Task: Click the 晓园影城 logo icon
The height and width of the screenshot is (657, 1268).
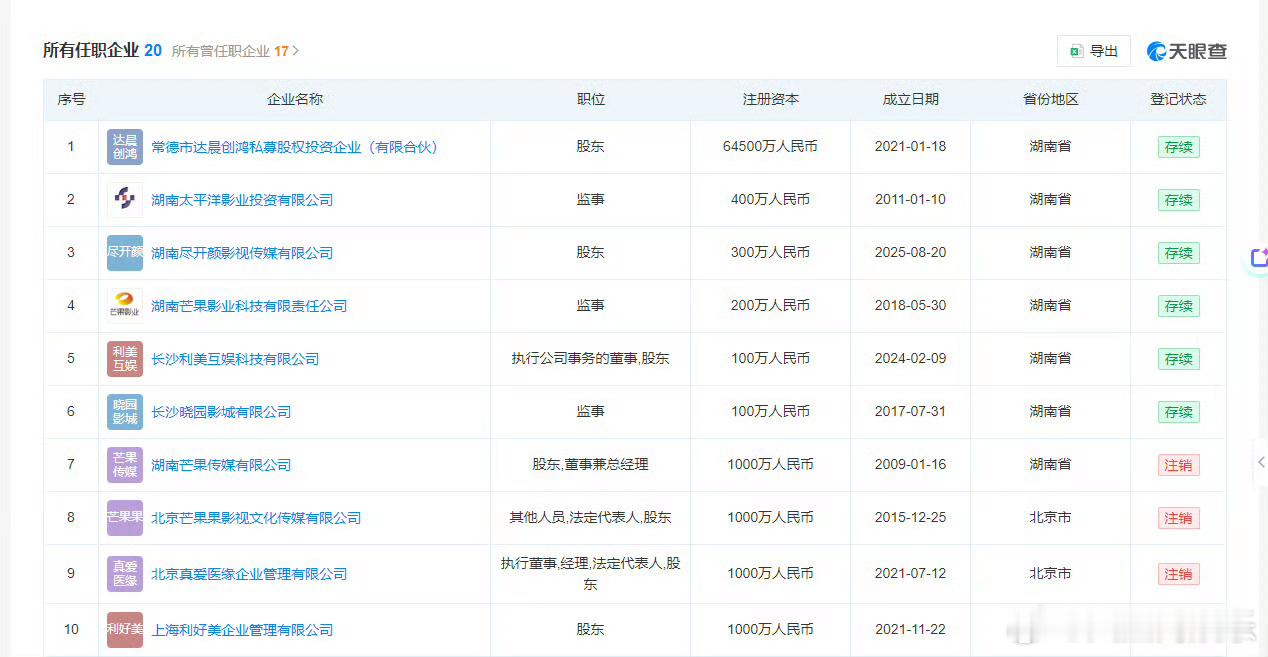Action: tap(124, 411)
